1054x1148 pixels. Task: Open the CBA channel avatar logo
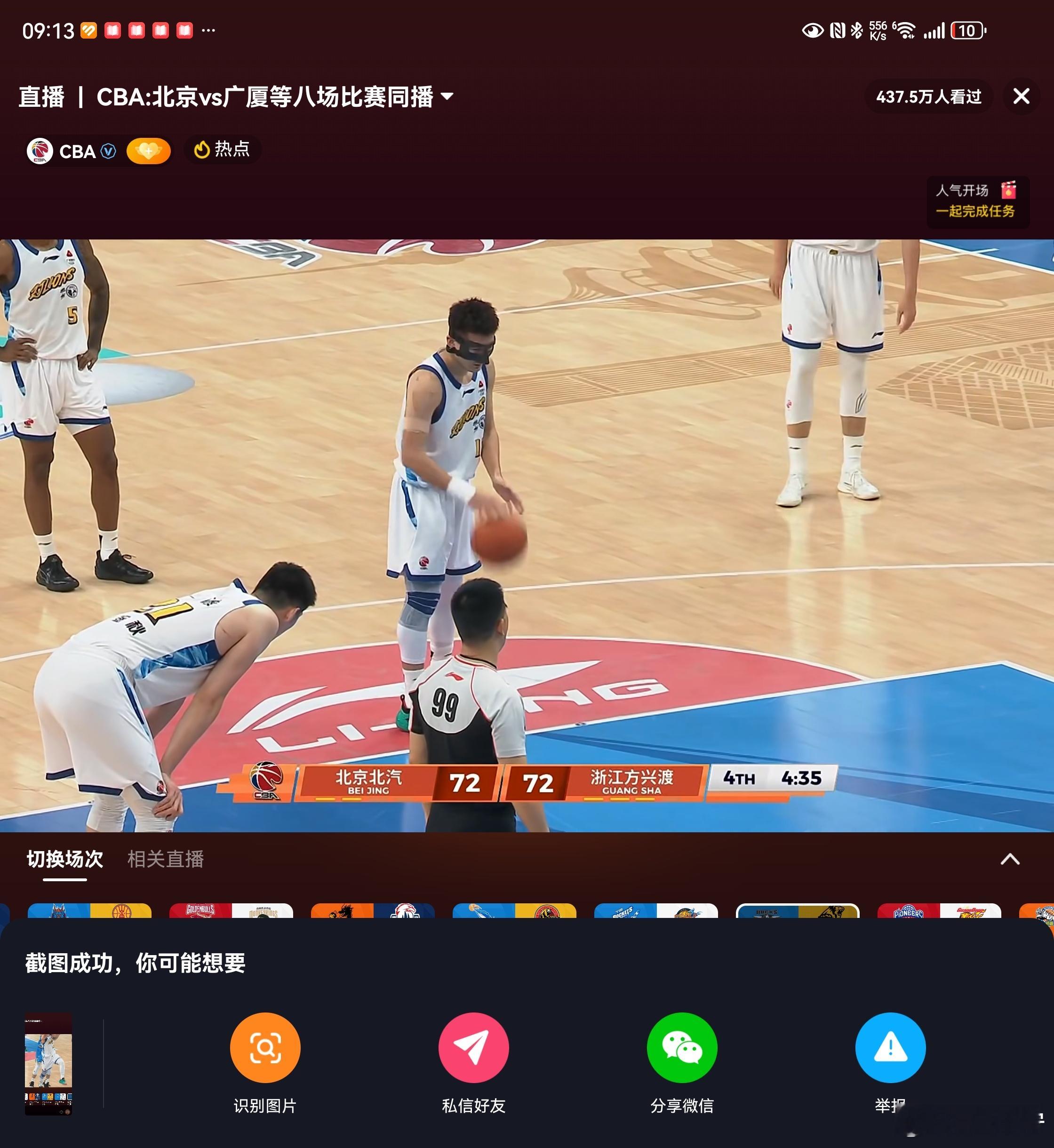40,151
